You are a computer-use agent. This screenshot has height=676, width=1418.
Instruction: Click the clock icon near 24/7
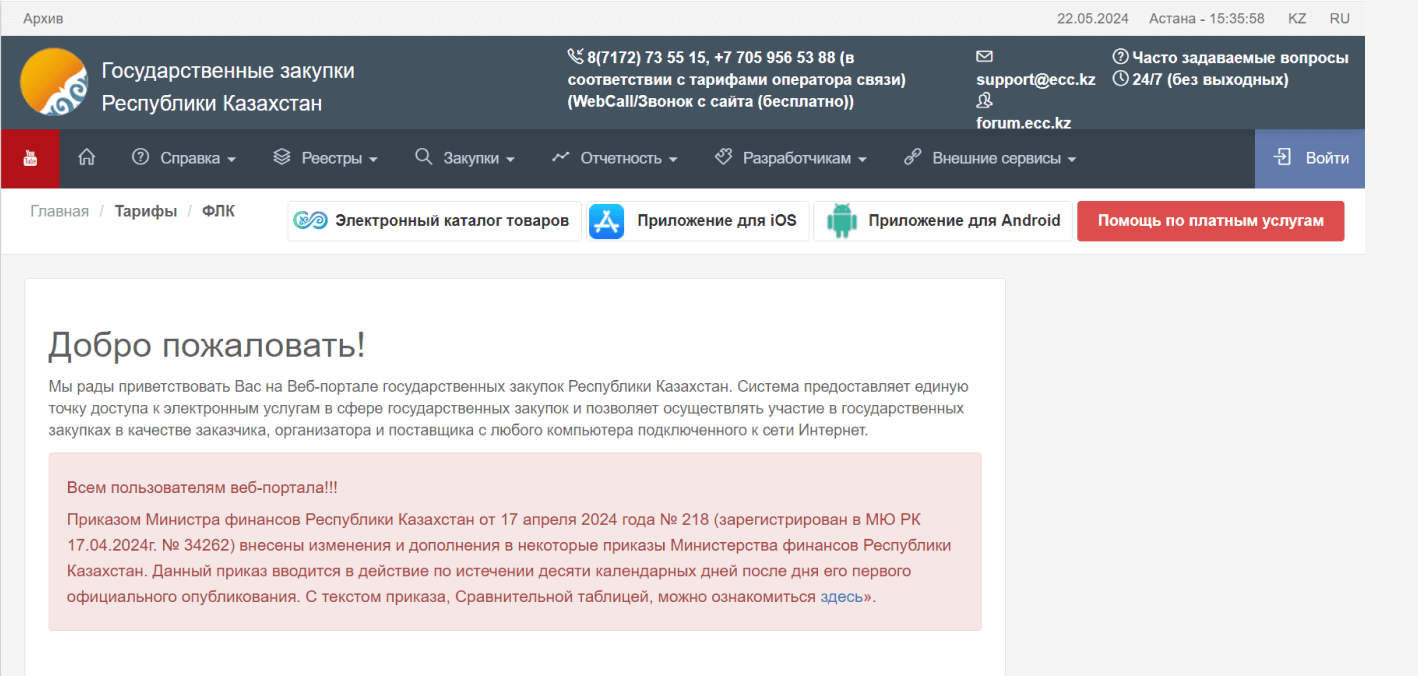[1120, 79]
